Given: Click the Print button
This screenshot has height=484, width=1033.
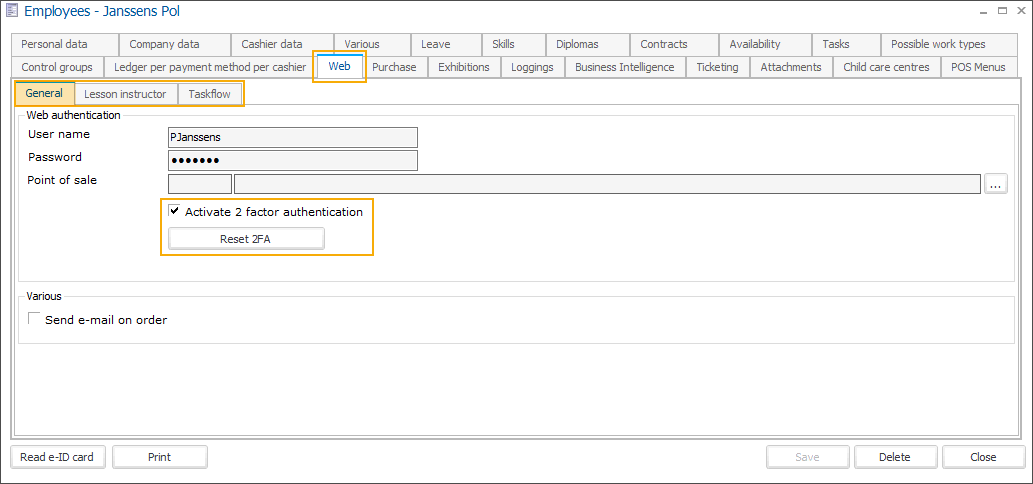Looking at the screenshot, I should 159,457.
